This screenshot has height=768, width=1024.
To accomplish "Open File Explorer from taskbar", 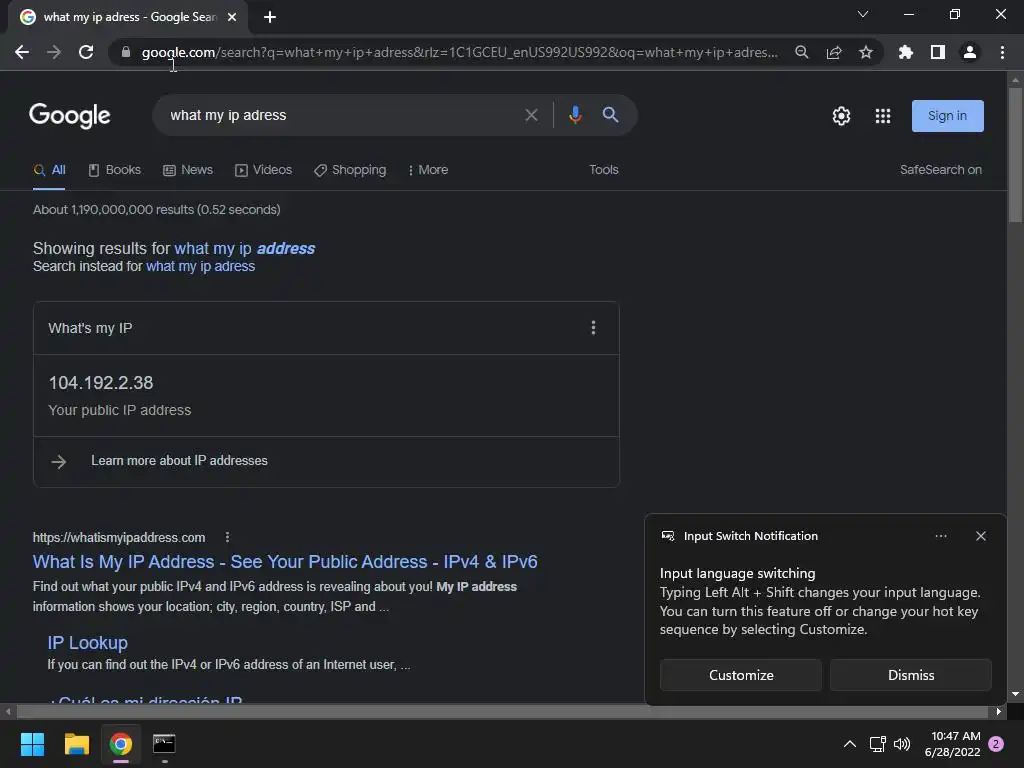I will pos(76,744).
